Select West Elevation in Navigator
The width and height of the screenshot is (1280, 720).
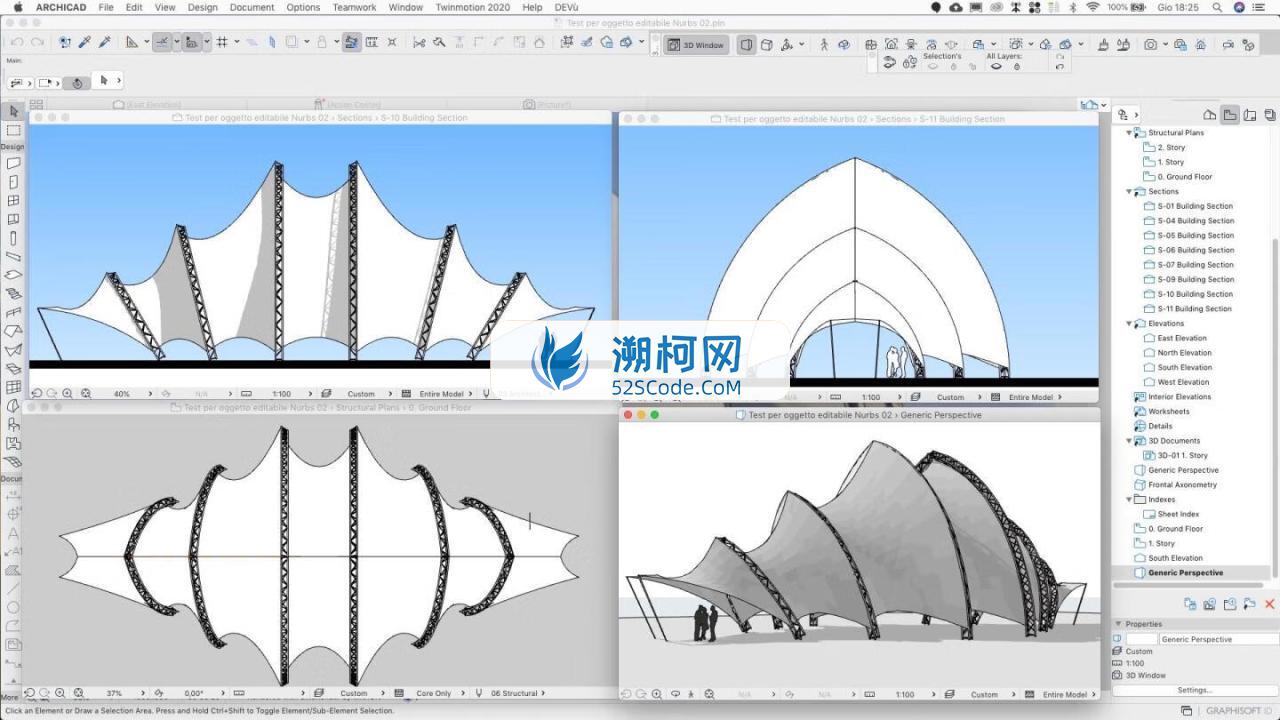[x=1183, y=382]
